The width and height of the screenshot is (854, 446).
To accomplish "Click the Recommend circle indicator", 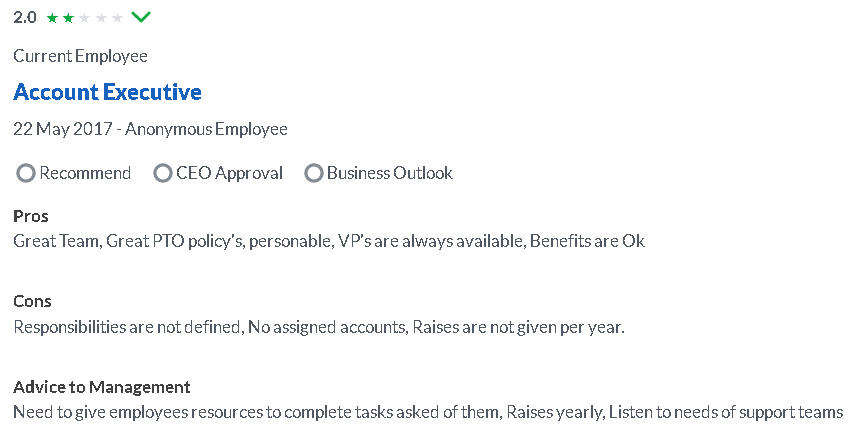I will 26,173.
